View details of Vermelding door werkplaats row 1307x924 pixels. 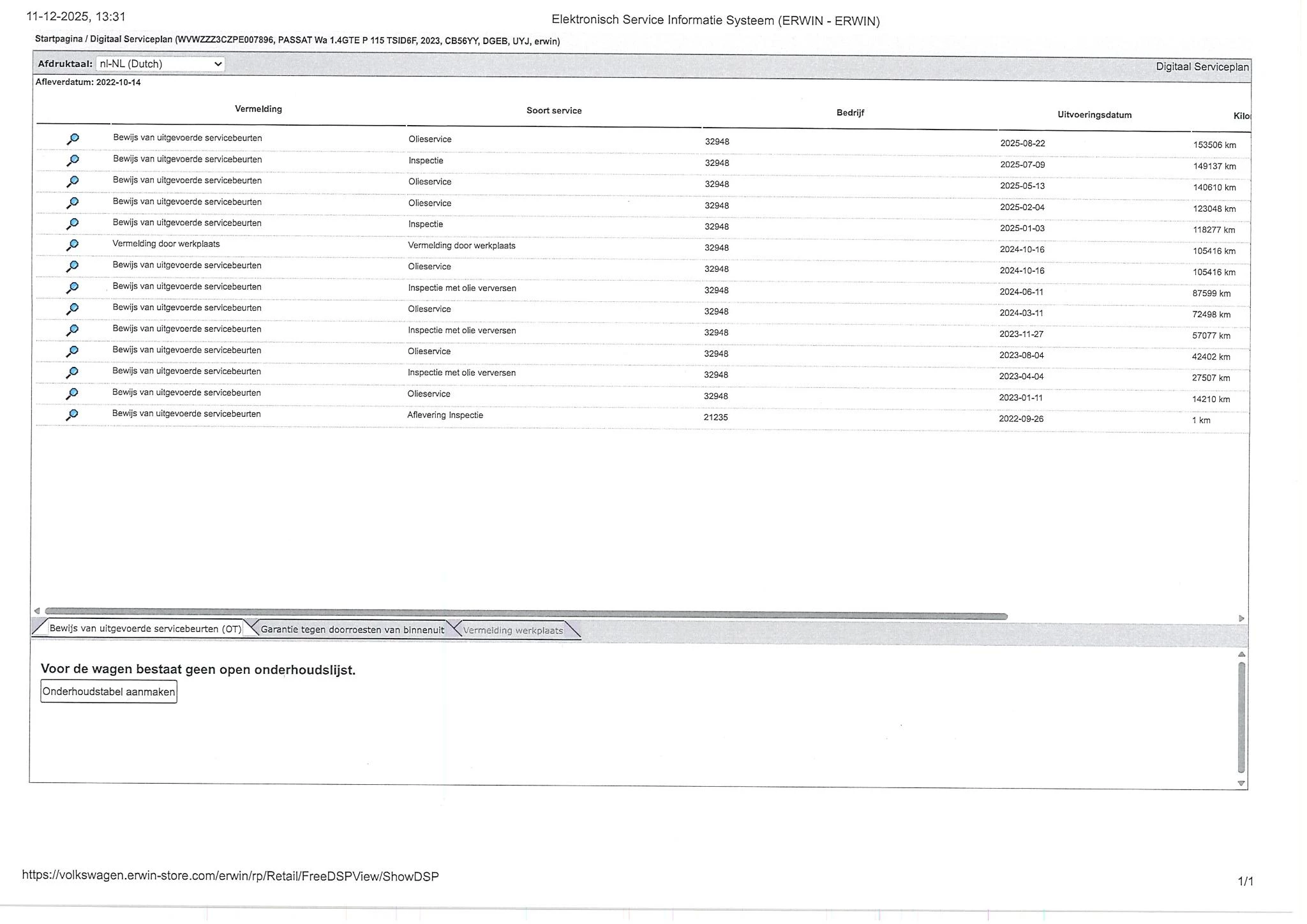point(73,245)
